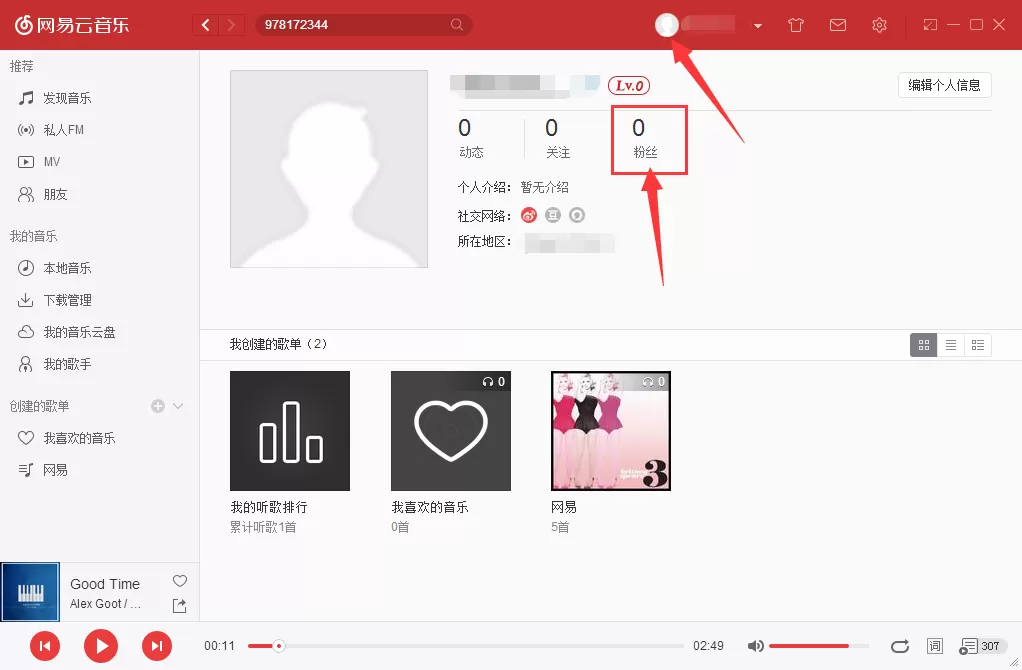Mute with the speaker icon
This screenshot has height=670, width=1022.
click(x=755, y=646)
